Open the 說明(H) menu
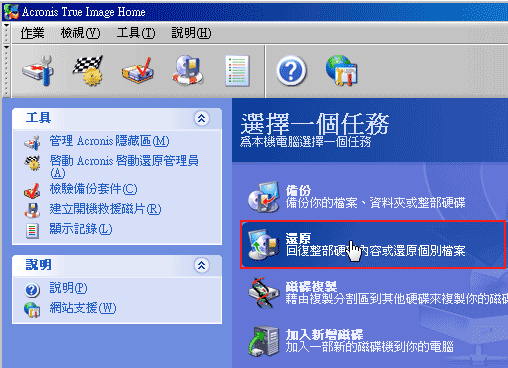This screenshot has height=368, width=508. click(x=191, y=33)
